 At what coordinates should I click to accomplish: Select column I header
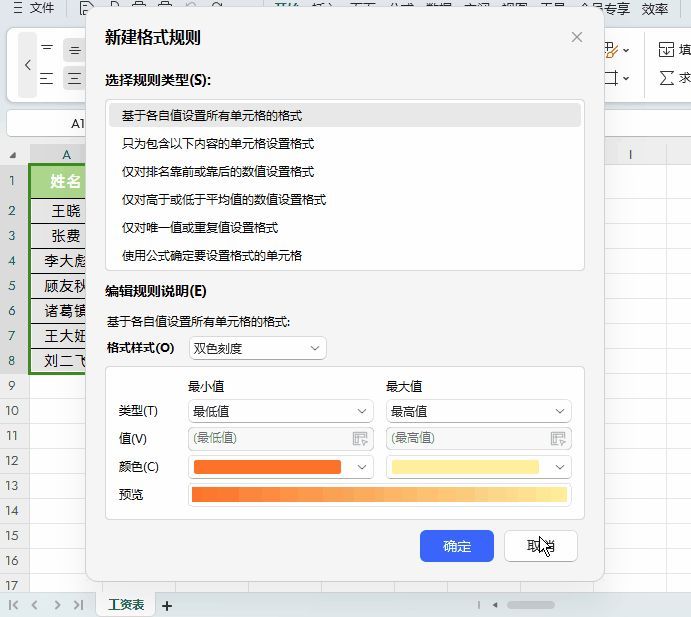[x=630, y=155]
